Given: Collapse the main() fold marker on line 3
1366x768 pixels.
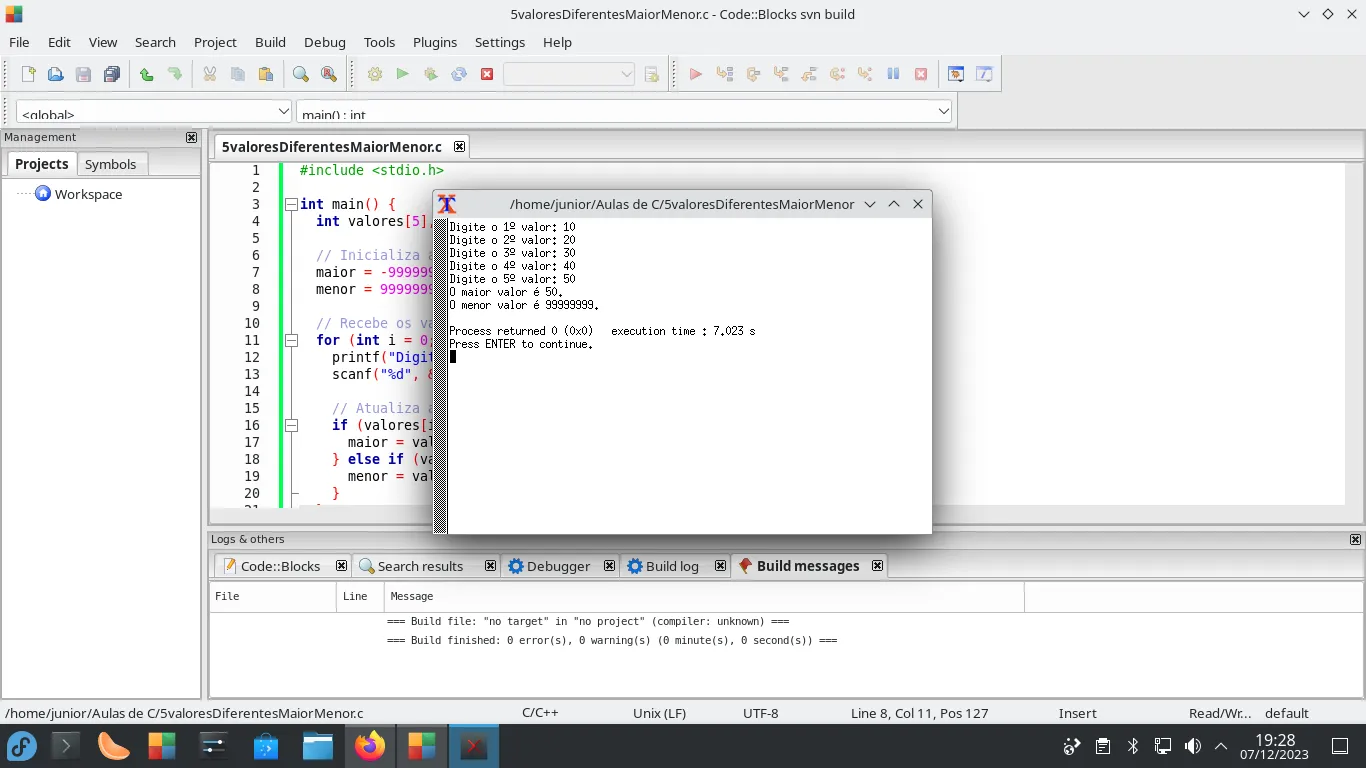Looking at the screenshot, I should click(x=291, y=204).
